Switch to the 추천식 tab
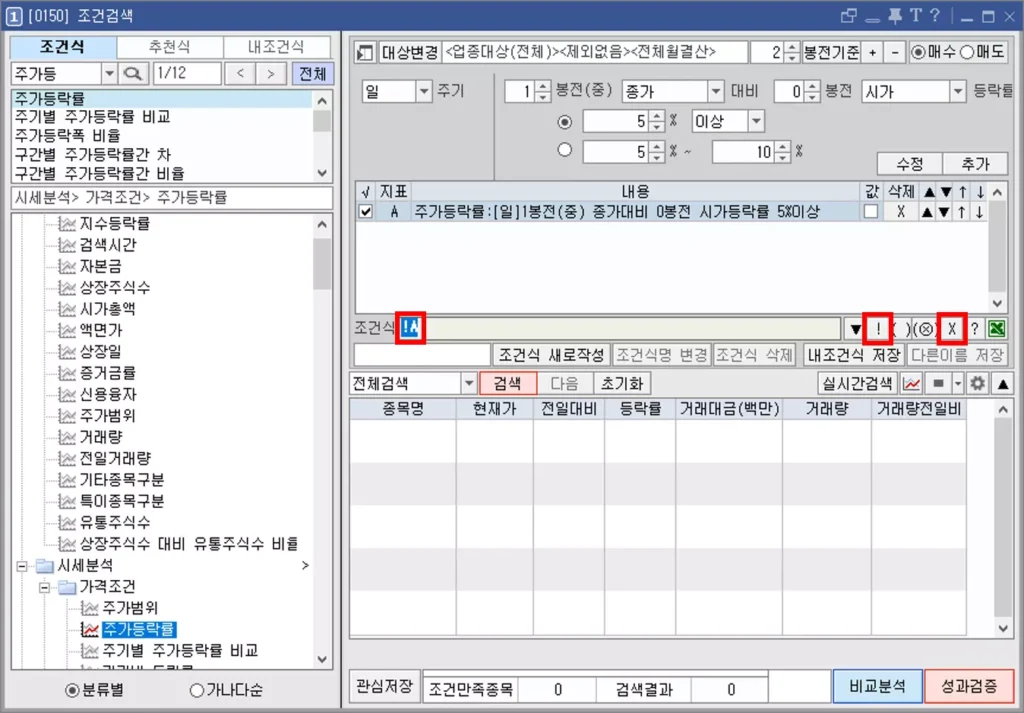The image size is (1024, 713). pyautogui.click(x=170, y=47)
